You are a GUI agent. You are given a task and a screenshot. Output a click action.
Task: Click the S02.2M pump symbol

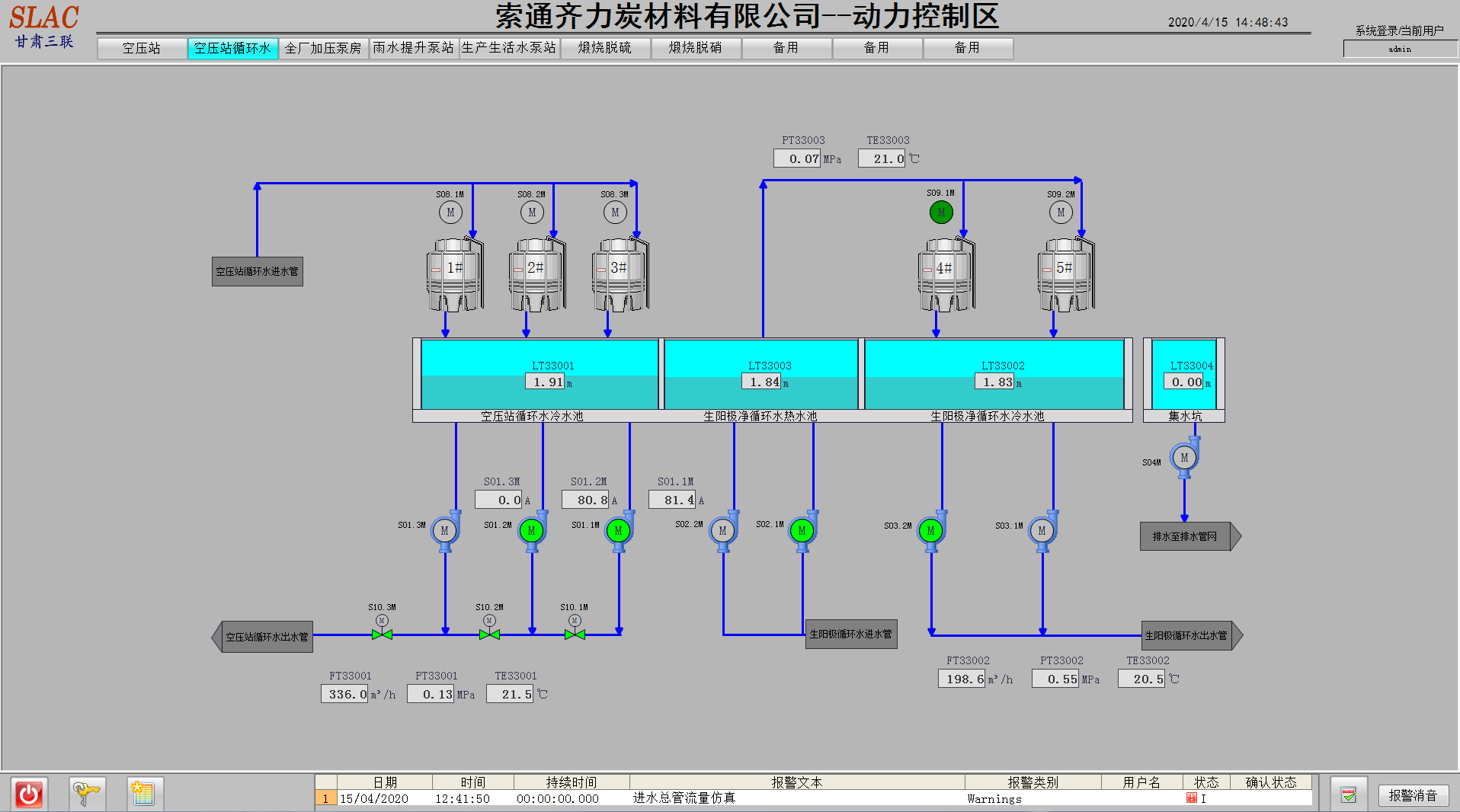723,530
